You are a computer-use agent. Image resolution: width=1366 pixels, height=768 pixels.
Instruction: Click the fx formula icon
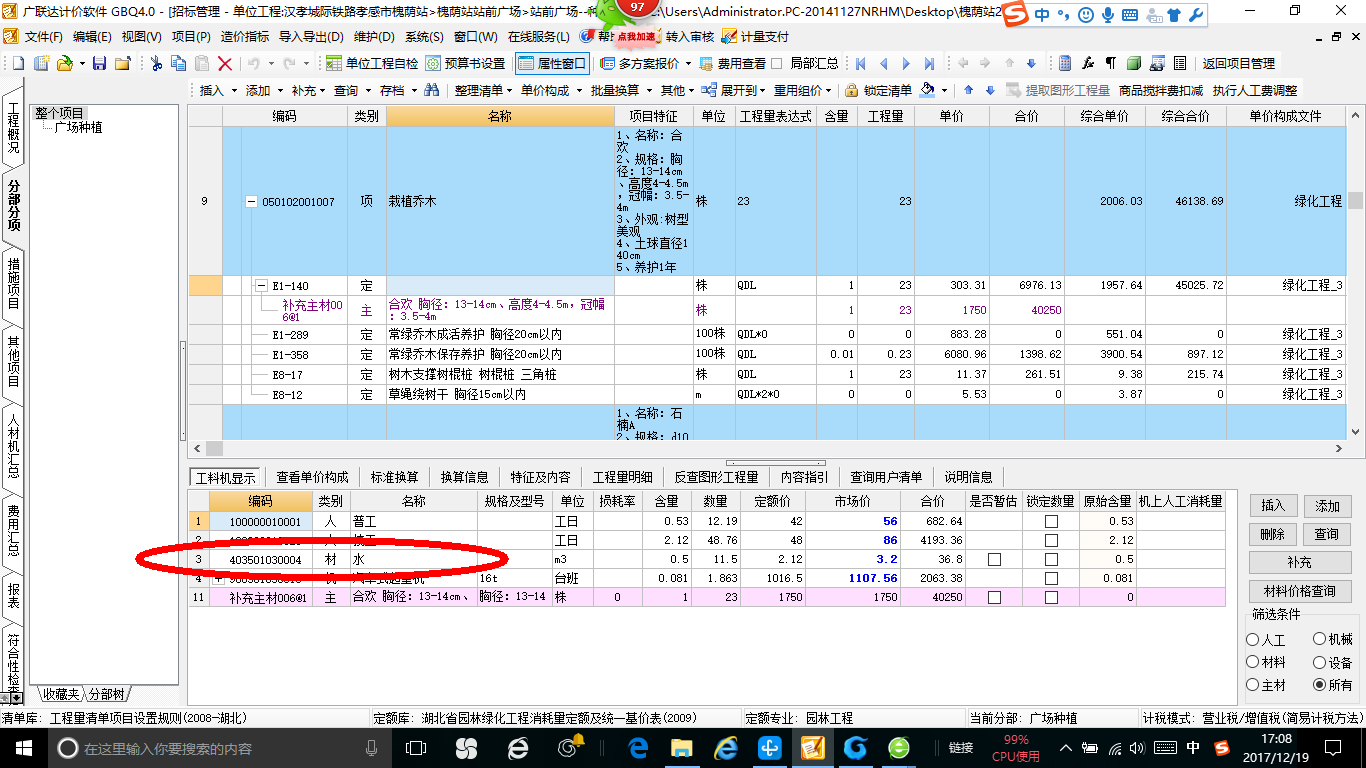point(1088,63)
